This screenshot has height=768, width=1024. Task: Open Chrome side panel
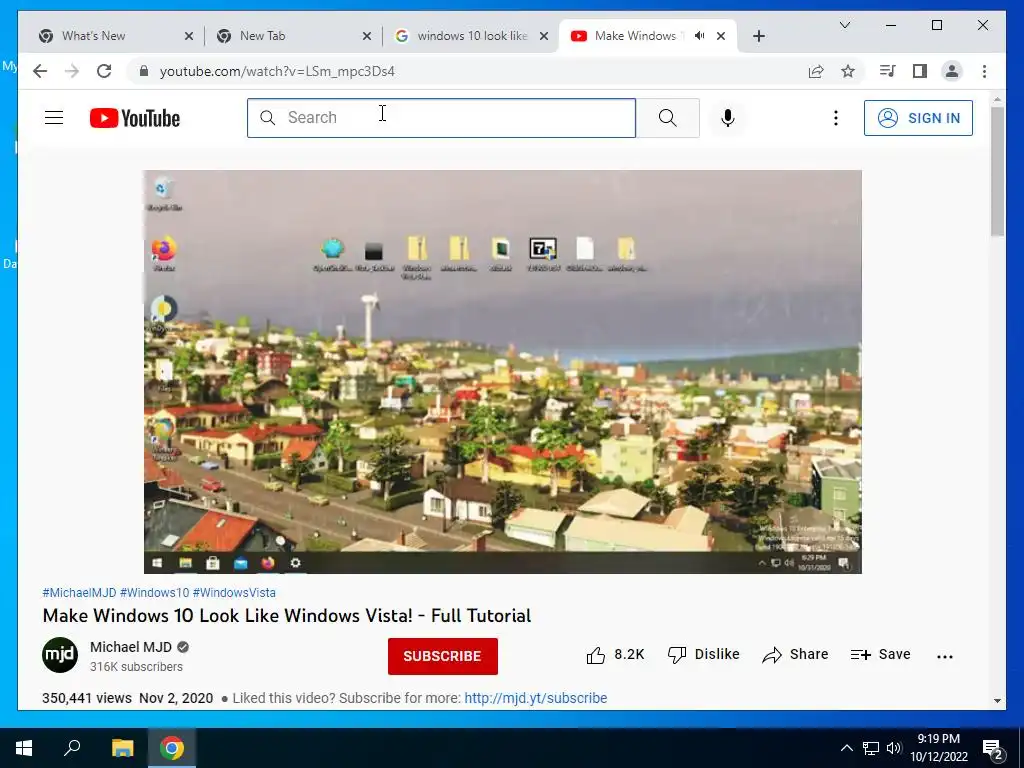[x=920, y=71]
